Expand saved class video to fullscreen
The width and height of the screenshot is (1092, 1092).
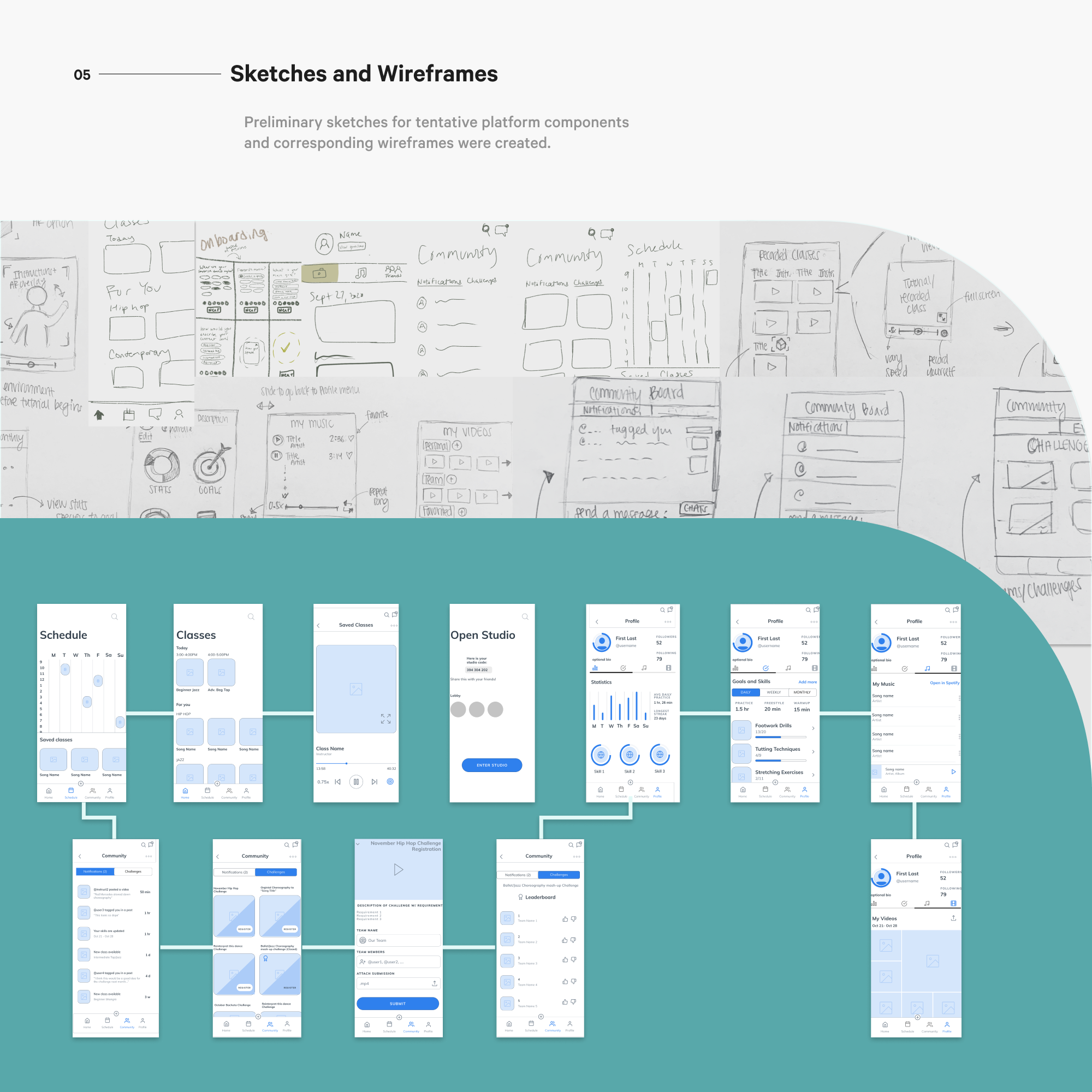[x=385, y=719]
